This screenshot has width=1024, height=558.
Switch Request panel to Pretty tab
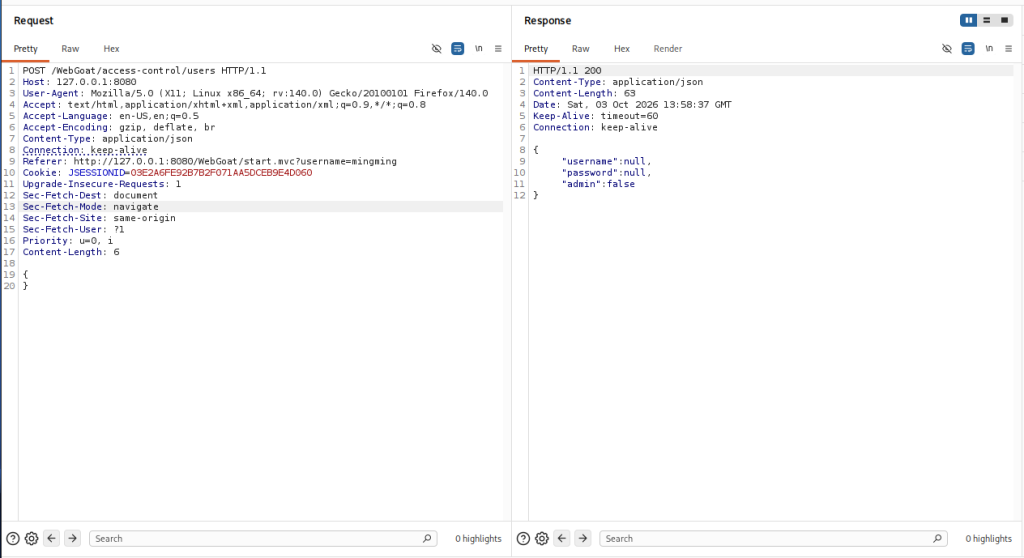pyautogui.click(x=25, y=49)
